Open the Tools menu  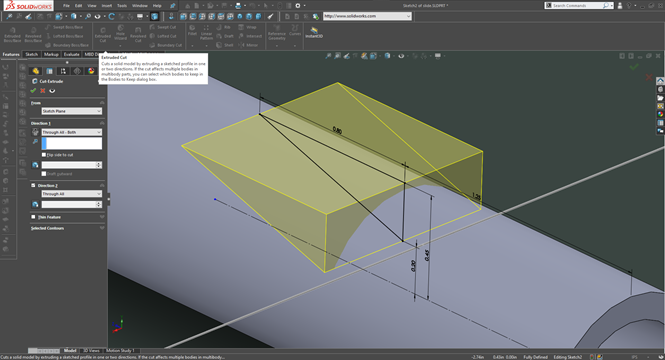122,6
